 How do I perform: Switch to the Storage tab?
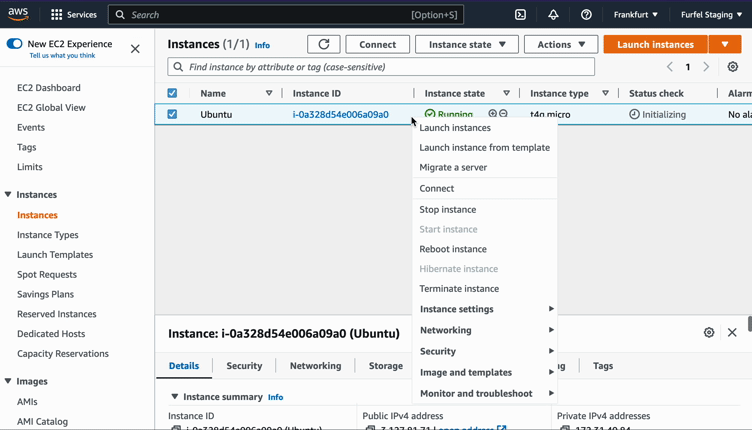pos(386,366)
